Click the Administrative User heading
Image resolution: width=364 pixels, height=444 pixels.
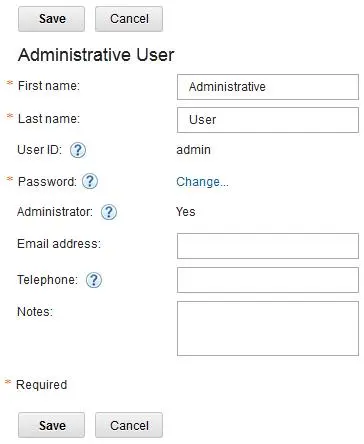click(96, 55)
